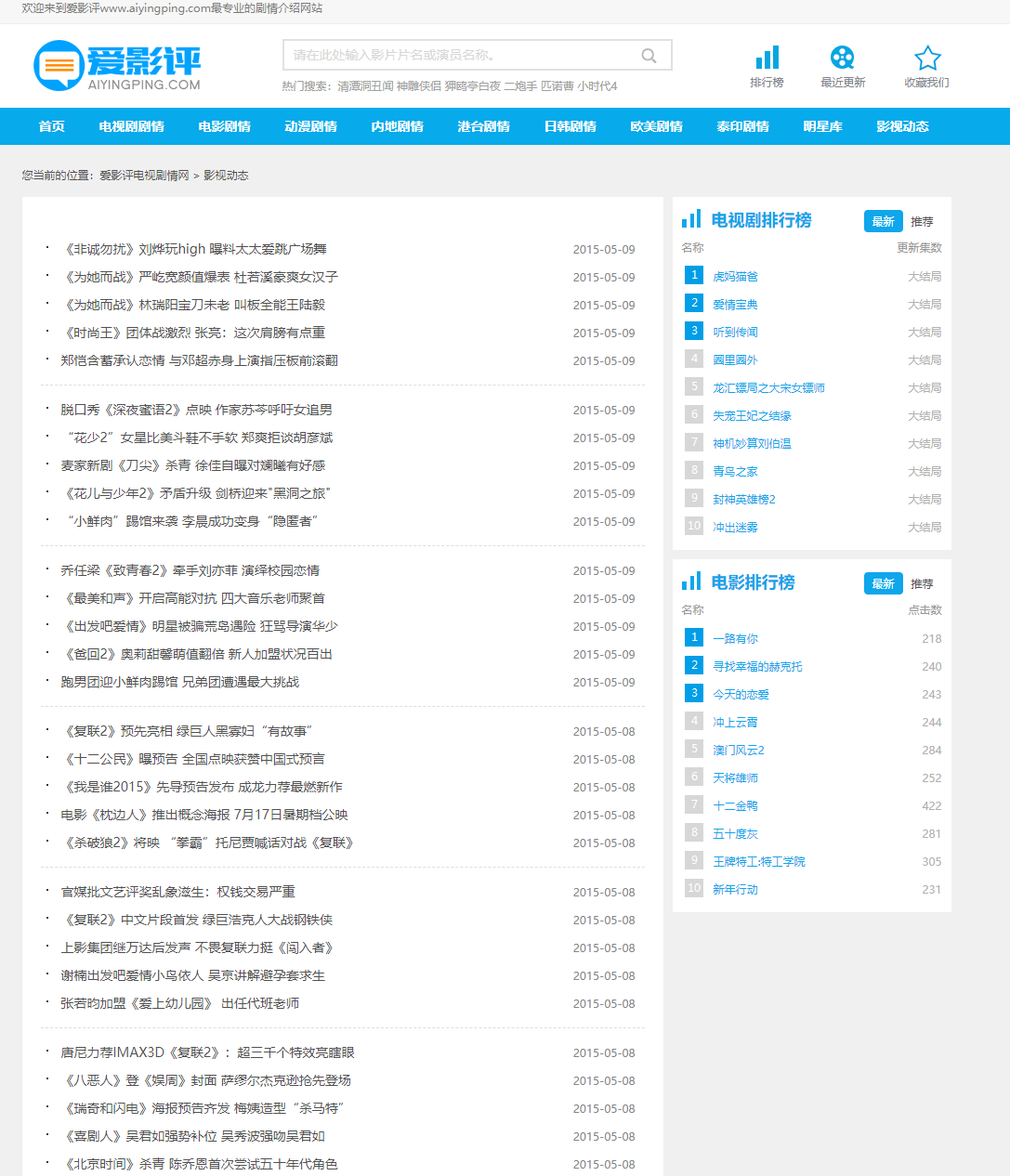Select 最新 tab in 电视剧排行榜
Viewport: 1010px width, 1176px height.
[884, 221]
